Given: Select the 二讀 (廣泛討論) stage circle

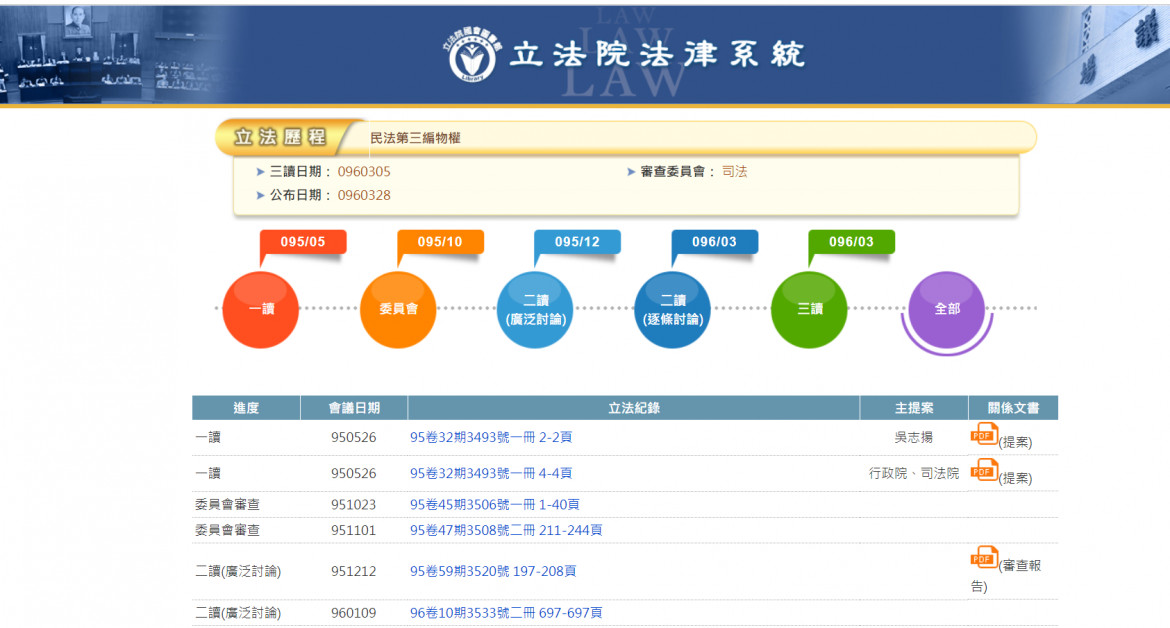Looking at the screenshot, I should tap(535, 310).
